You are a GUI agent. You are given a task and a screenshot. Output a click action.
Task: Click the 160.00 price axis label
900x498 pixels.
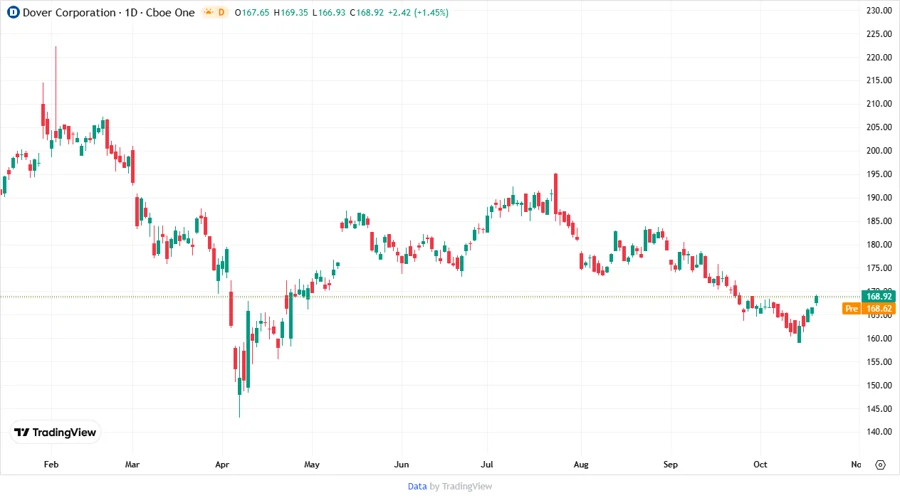click(x=879, y=339)
